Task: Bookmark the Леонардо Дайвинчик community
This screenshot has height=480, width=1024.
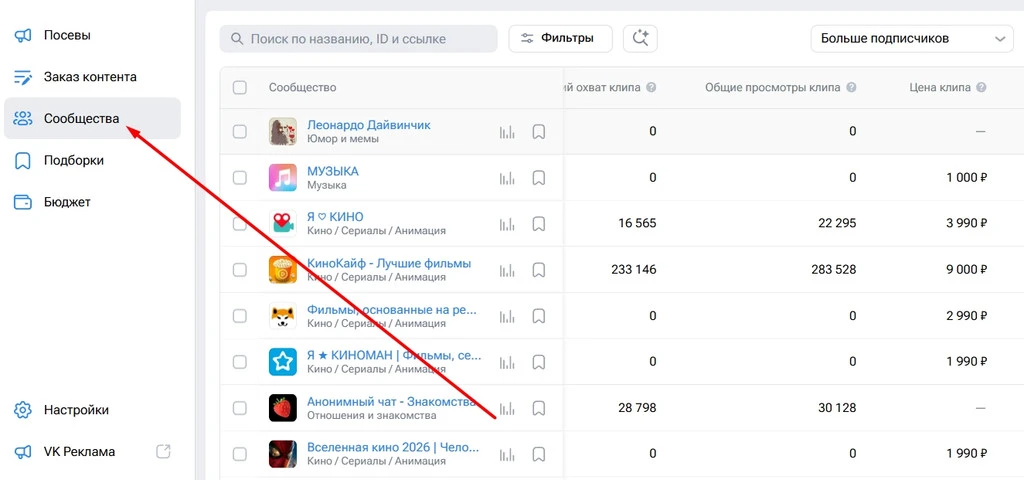Action: click(538, 132)
